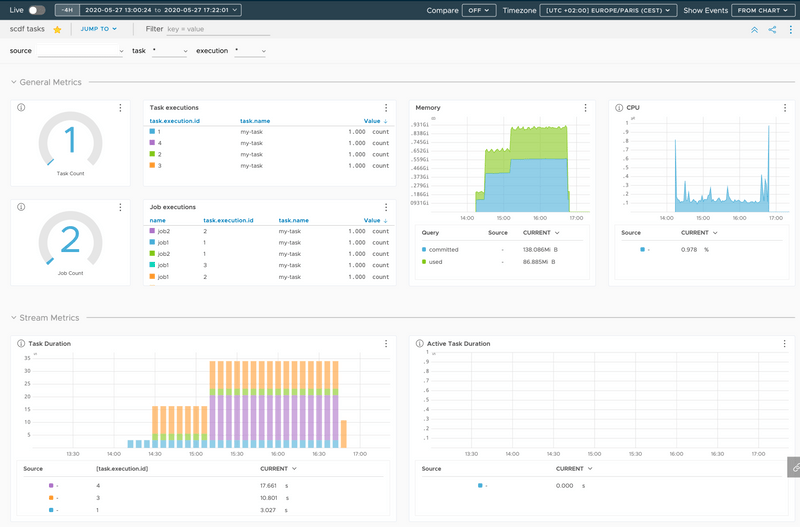Open the Task executions table options menu

[x=386, y=108]
